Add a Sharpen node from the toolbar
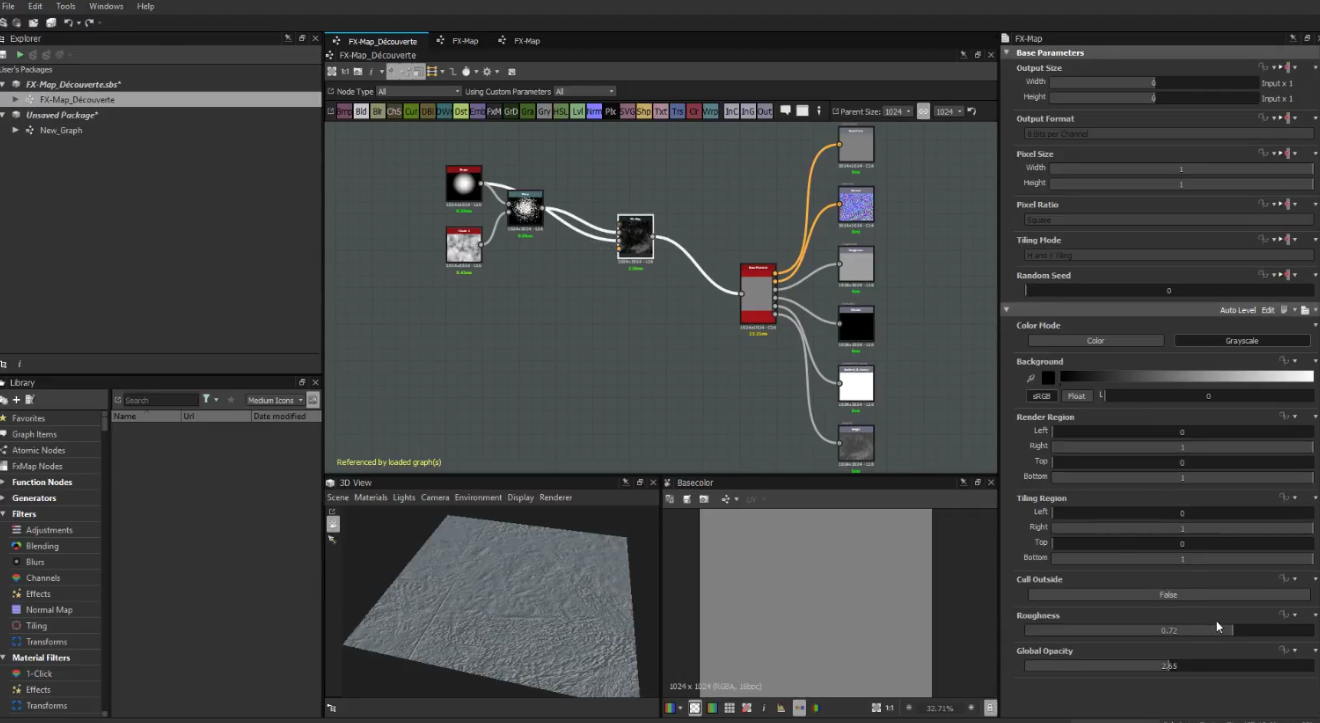 643,111
